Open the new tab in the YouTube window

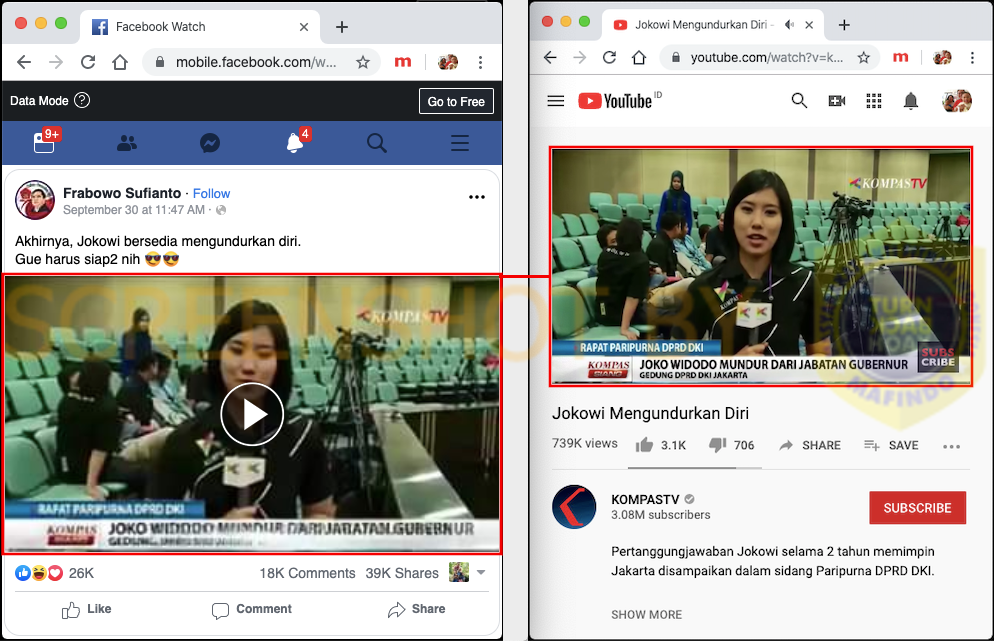tap(844, 25)
